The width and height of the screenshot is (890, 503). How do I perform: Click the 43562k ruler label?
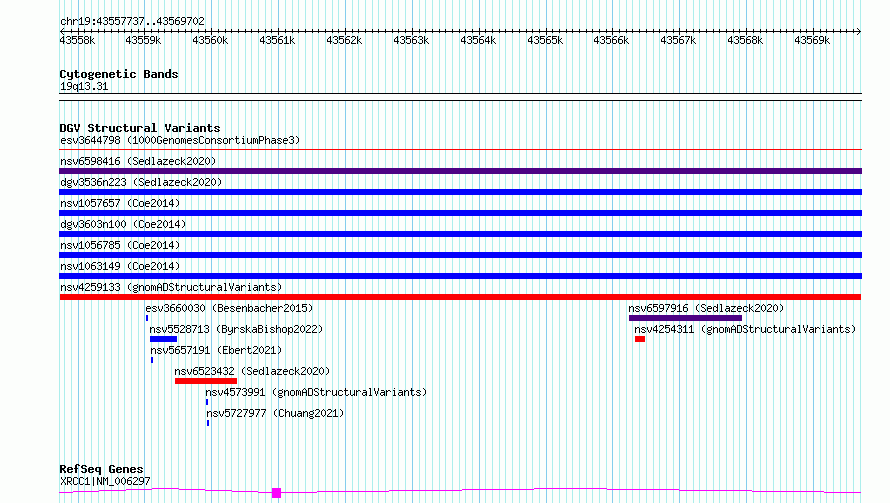point(345,40)
